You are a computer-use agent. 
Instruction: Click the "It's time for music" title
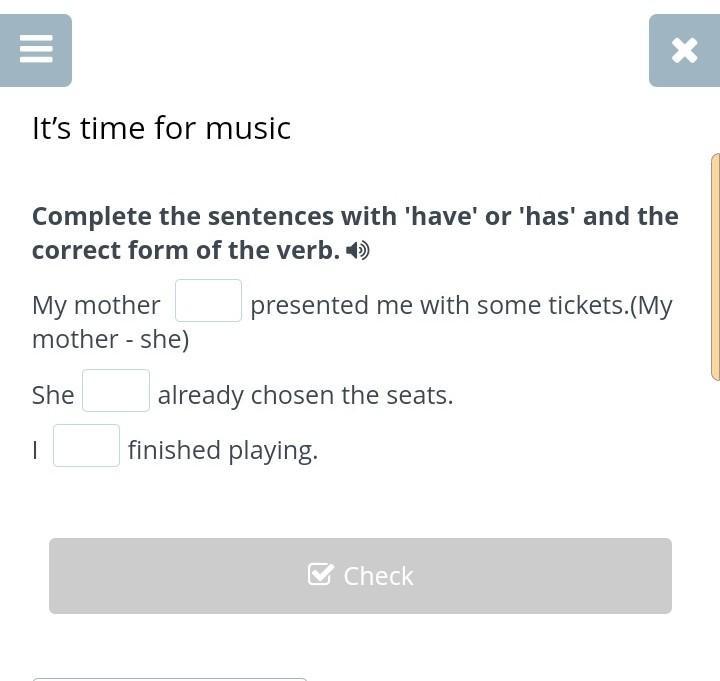pos(162,128)
